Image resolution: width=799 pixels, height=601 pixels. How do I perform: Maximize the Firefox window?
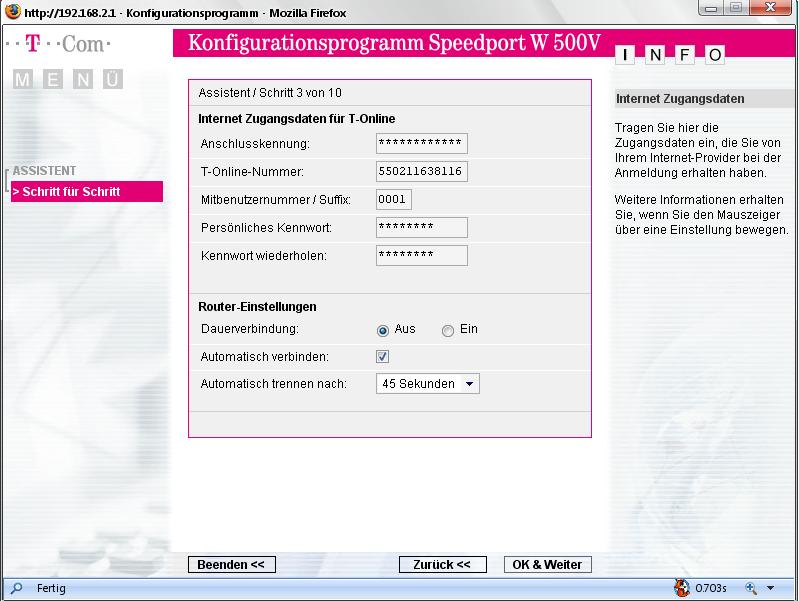[x=736, y=8]
